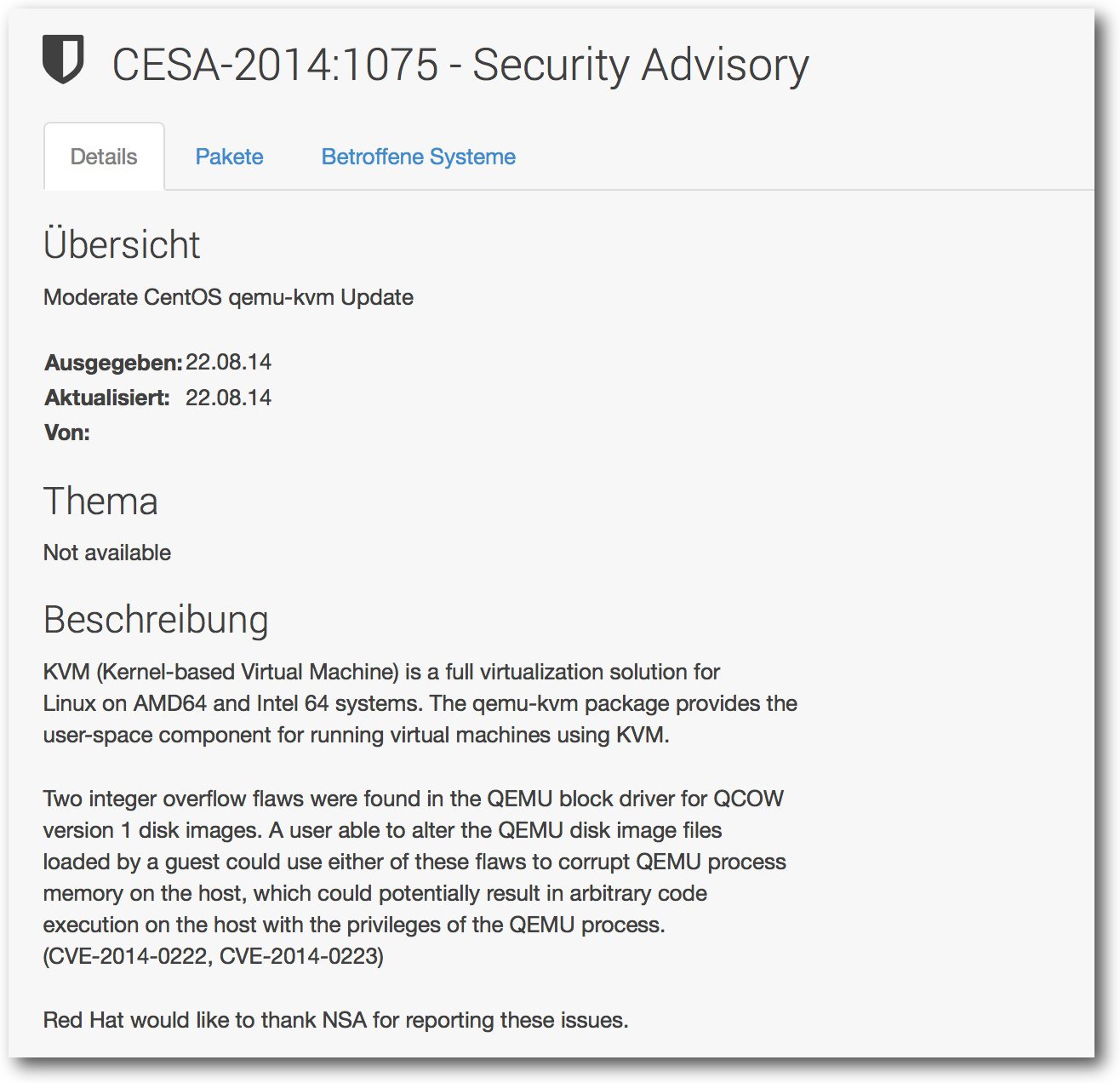Click the Red Hat thanks NSA sentence
1120x1083 pixels.
pos(335,1020)
